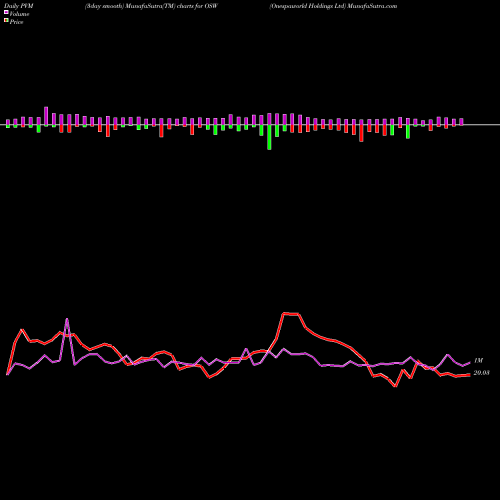Select the 'Volume' legend label
This screenshot has width=500, height=500.
point(19,14)
